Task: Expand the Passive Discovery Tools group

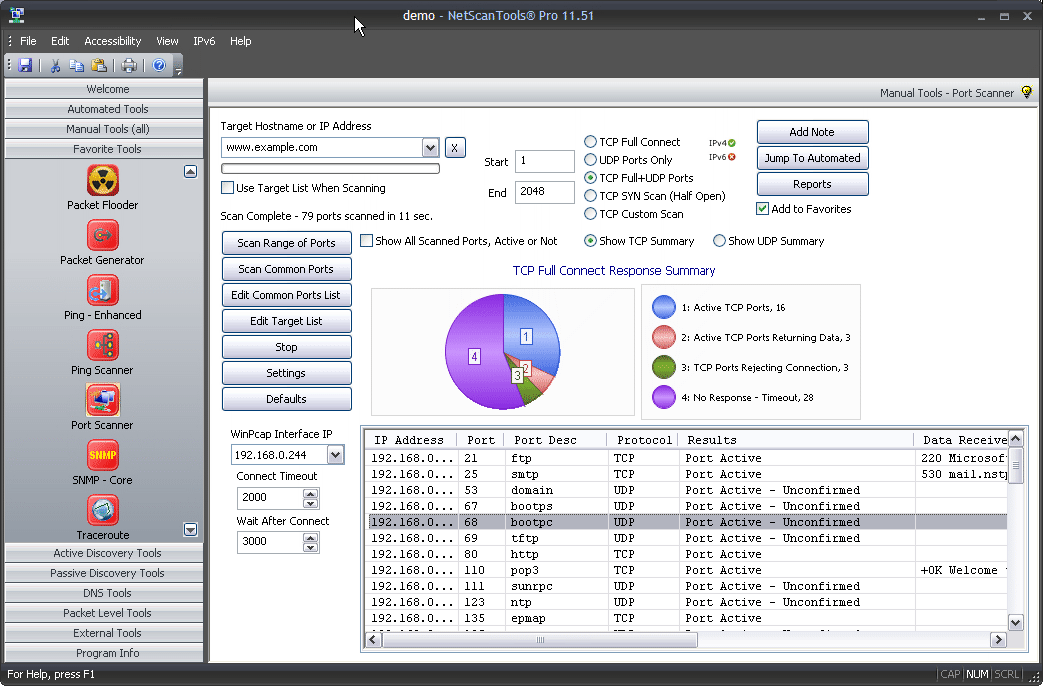Action: (104, 573)
